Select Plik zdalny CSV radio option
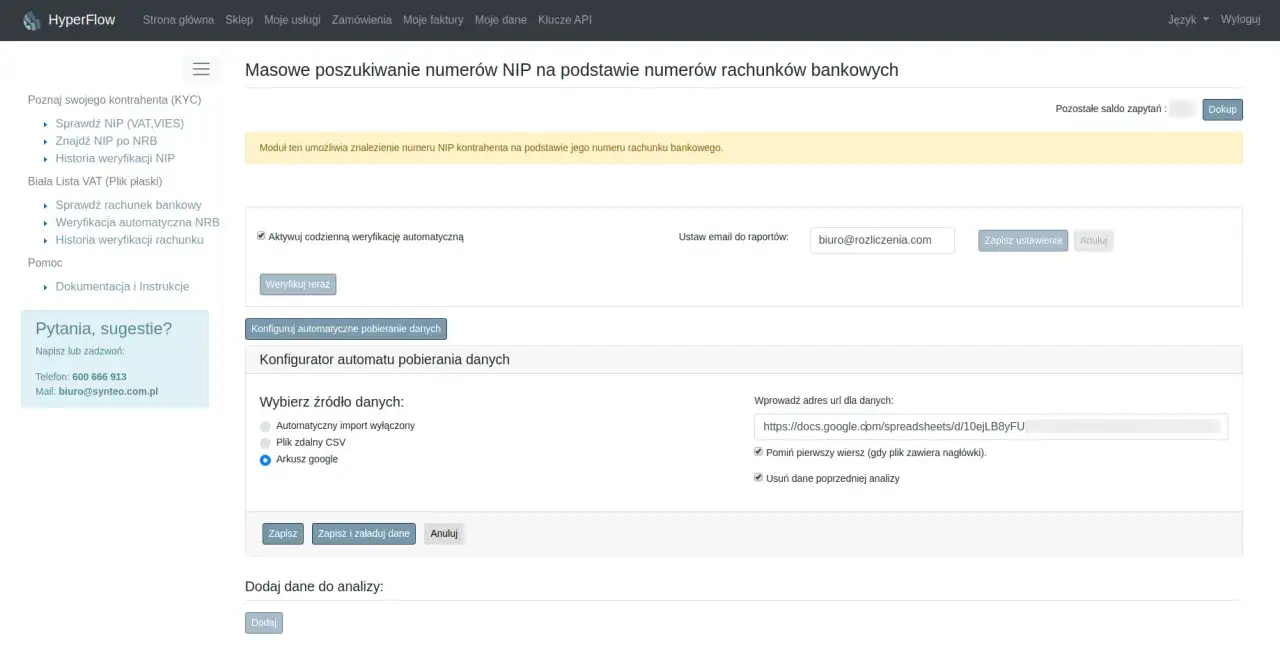The width and height of the screenshot is (1280, 649). (x=265, y=443)
